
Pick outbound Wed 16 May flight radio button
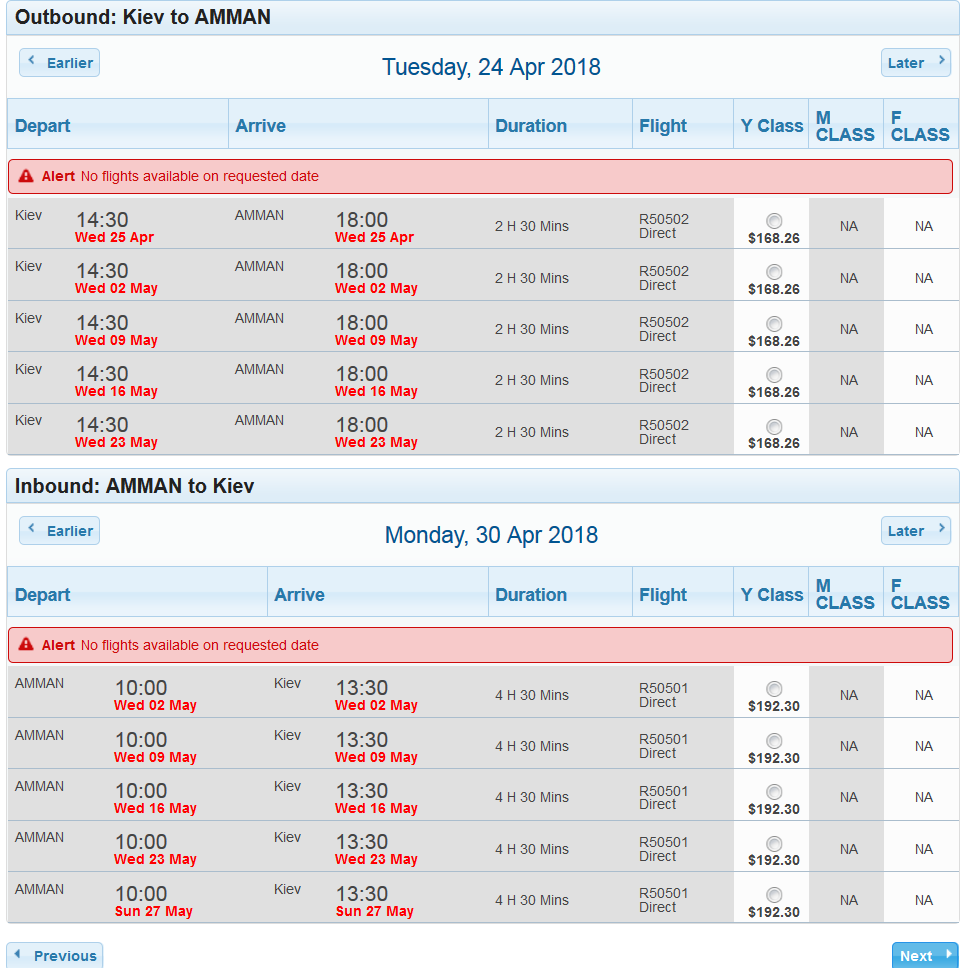click(x=774, y=375)
